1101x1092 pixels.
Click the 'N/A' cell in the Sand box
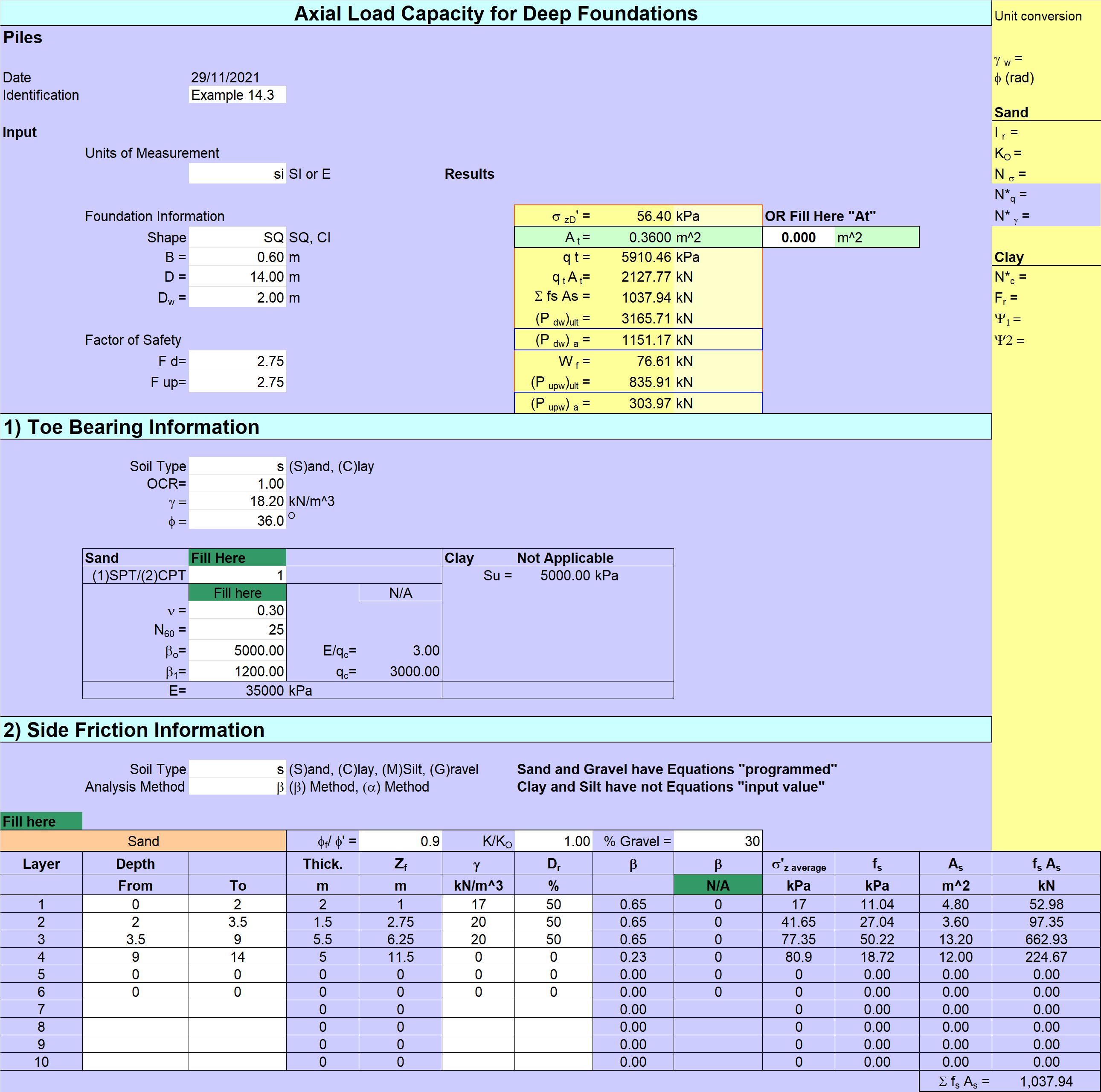[401, 593]
